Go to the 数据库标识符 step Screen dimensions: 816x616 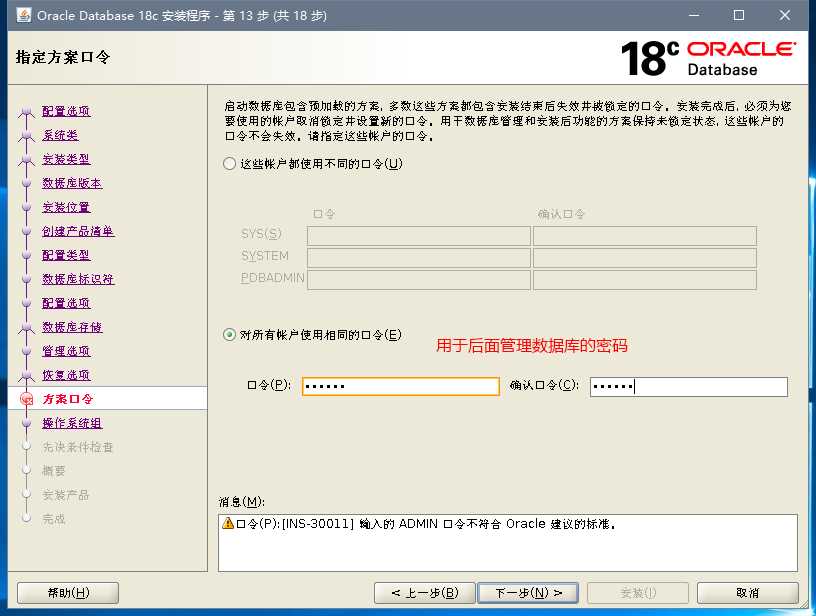(x=78, y=279)
